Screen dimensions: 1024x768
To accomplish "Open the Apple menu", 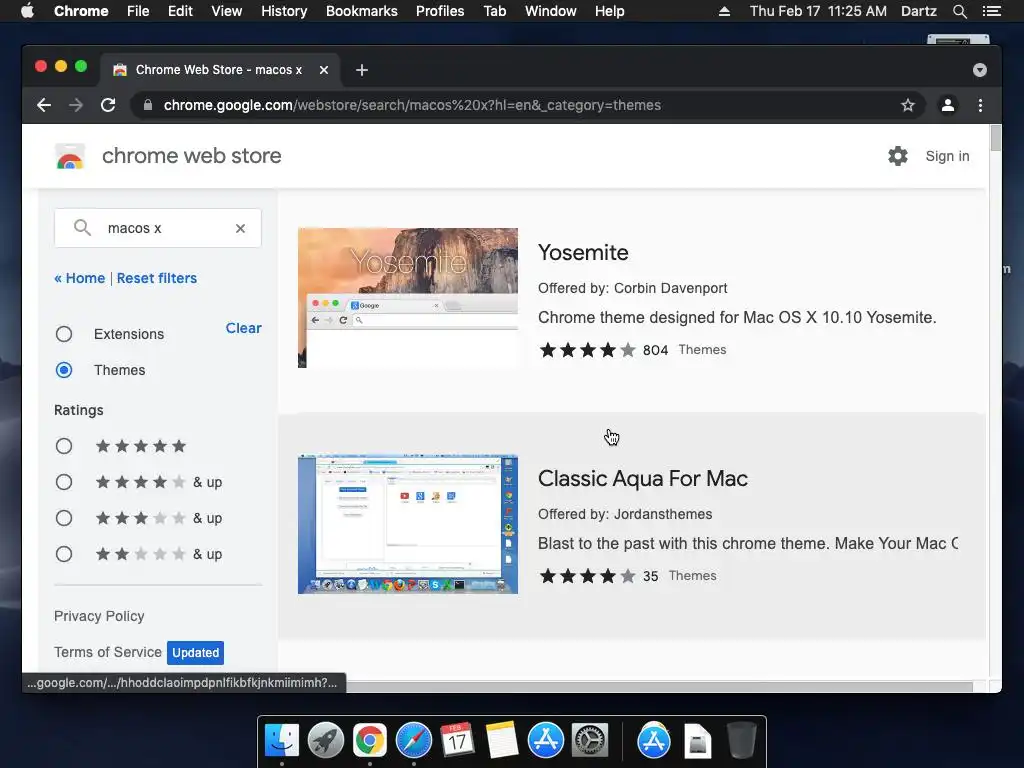I will pyautogui.click(x=27, y=11).
